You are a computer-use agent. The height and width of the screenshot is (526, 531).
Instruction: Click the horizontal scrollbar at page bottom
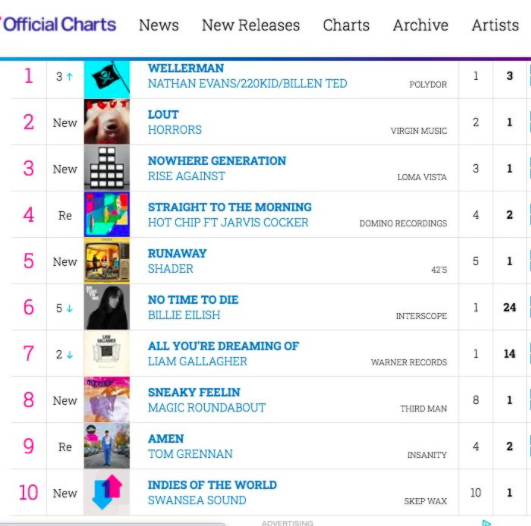click(x=113, y=524)
